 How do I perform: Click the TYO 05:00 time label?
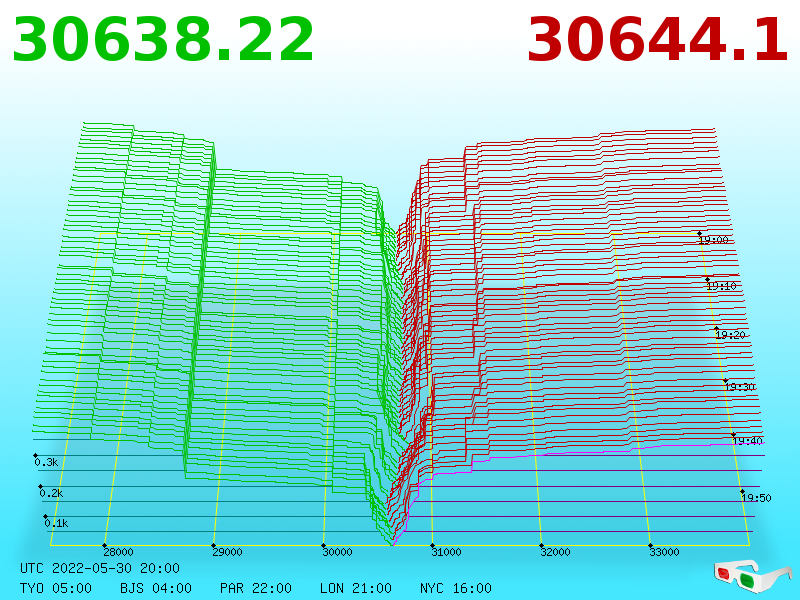(56, 588)
